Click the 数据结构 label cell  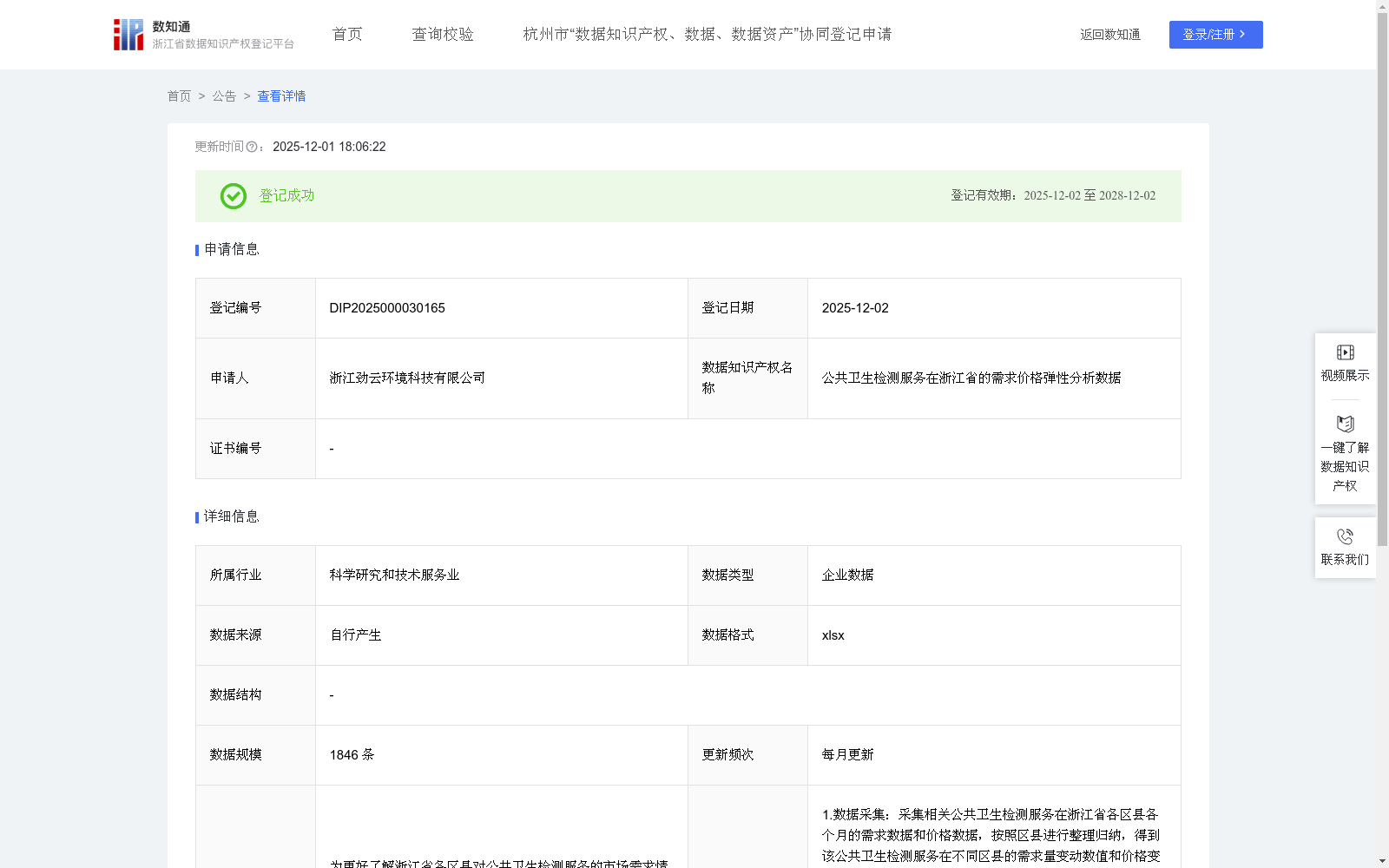[x=255, y=695]
